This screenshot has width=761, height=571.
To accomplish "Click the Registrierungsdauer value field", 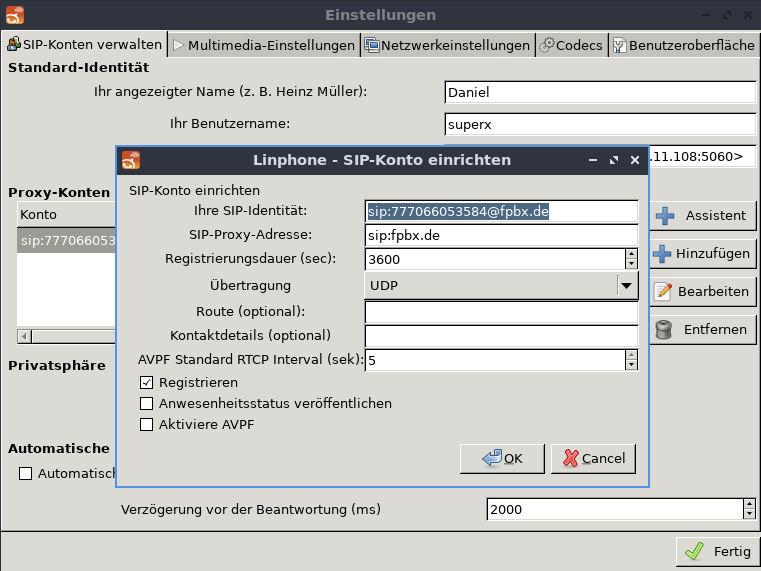I will [x=495, y=259].
